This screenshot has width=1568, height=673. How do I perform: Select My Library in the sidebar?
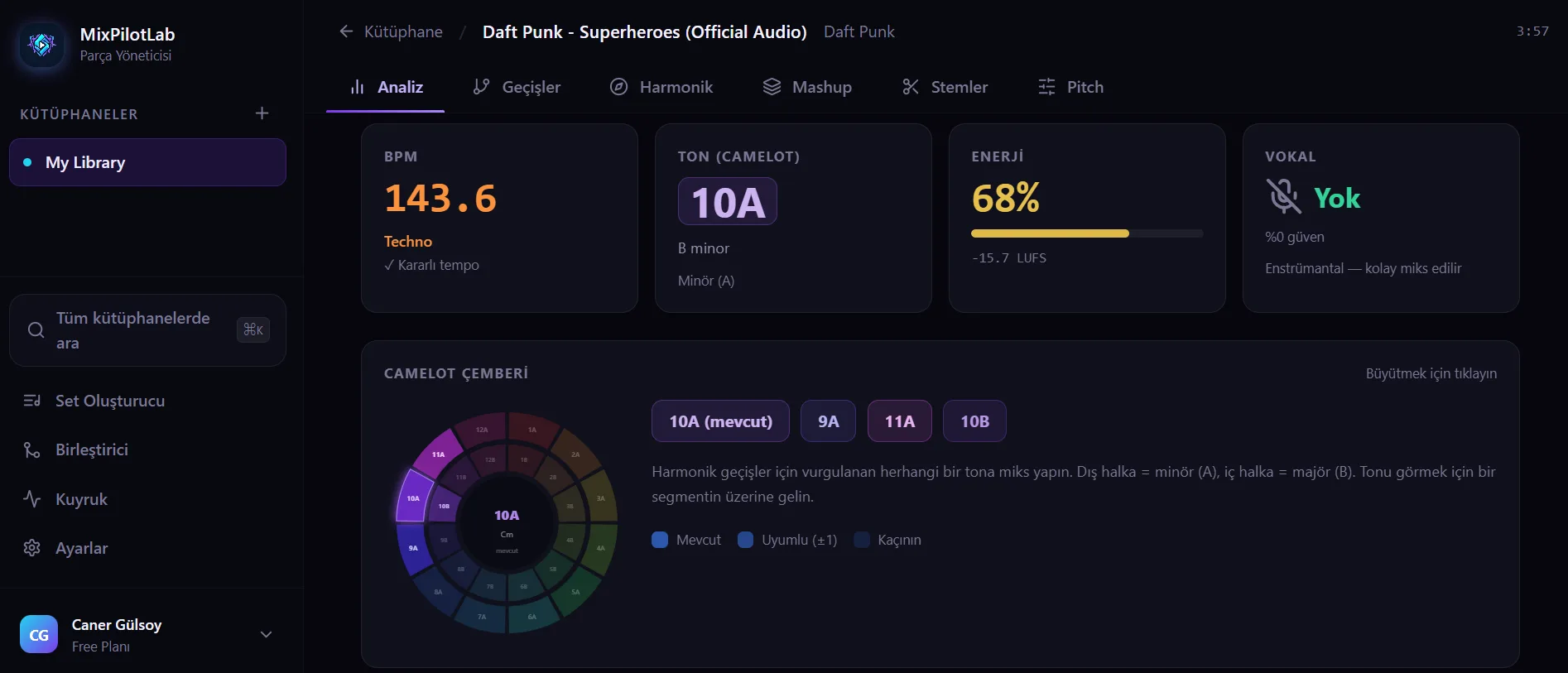[x=147, y=162]
